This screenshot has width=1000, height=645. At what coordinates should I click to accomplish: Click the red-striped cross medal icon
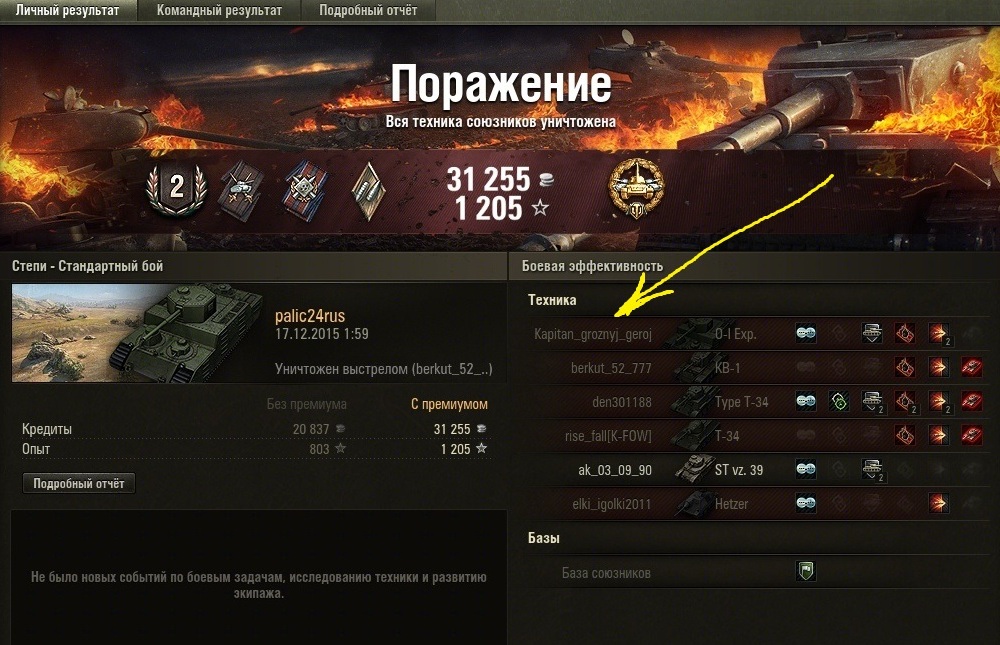tap(305, 189)
